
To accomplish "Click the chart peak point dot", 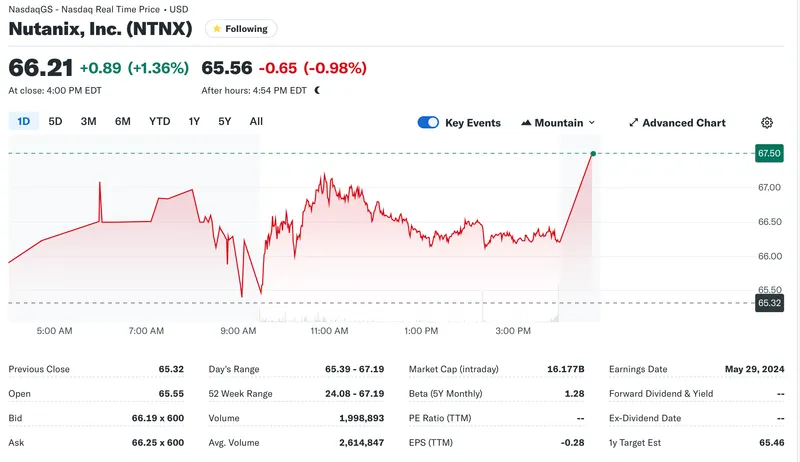I will [593, 153].
